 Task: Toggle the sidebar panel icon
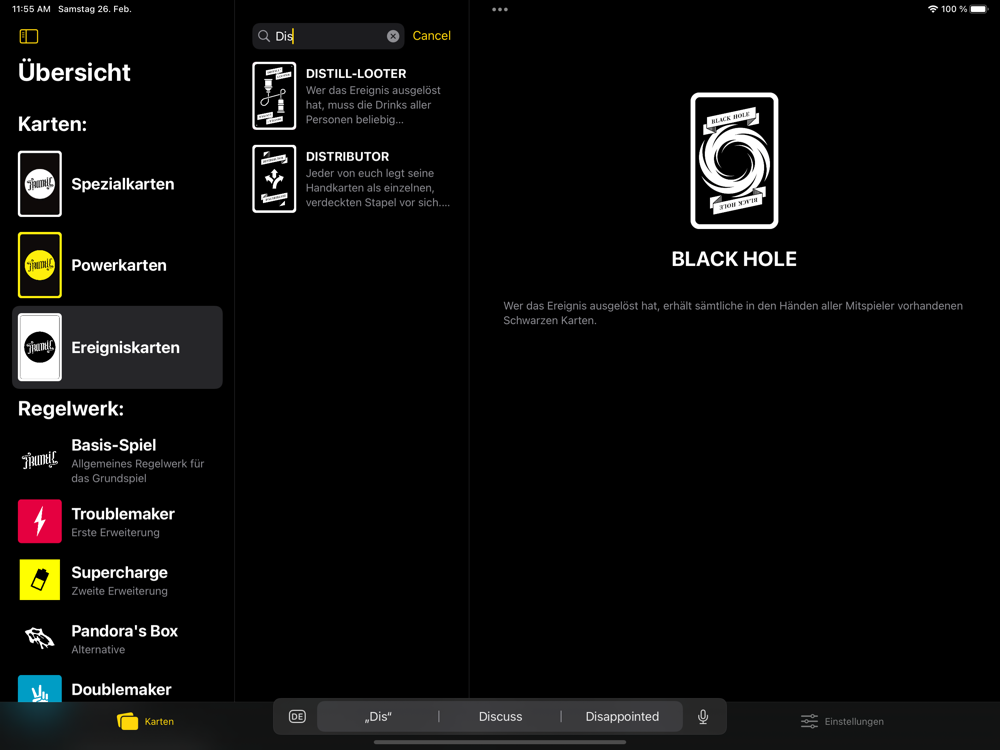click(x=29, y=36)
